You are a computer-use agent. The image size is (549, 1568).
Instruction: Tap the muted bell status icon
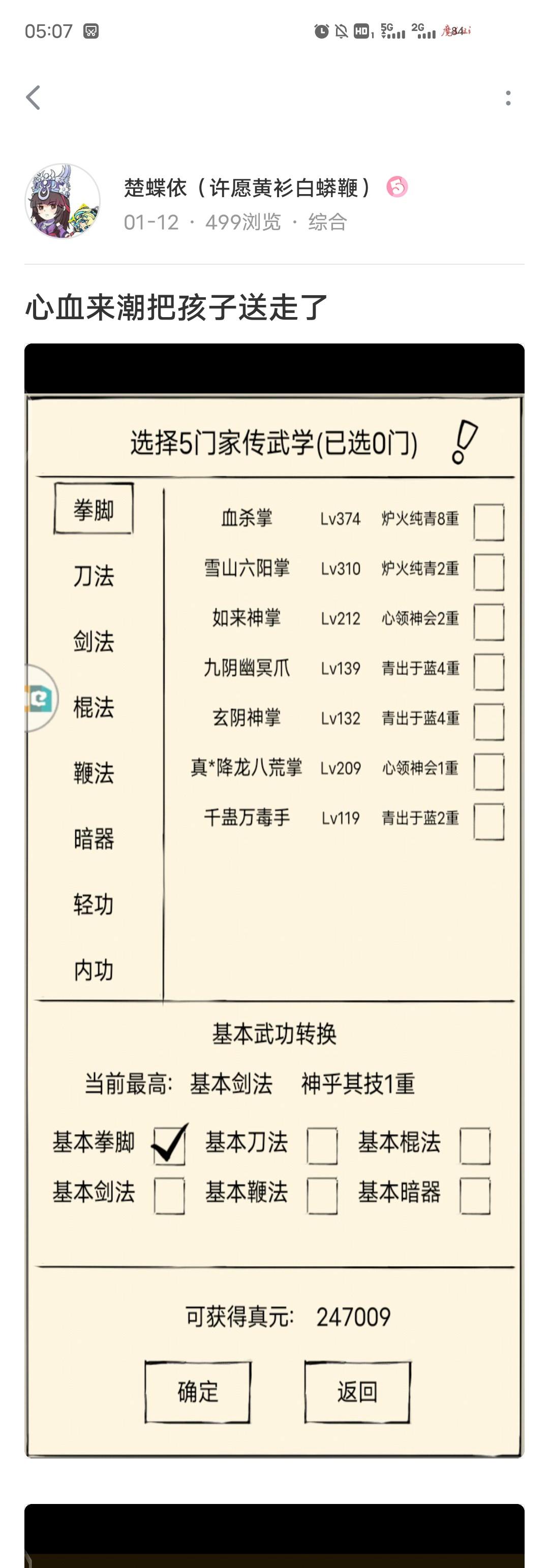tap(342, 31)
